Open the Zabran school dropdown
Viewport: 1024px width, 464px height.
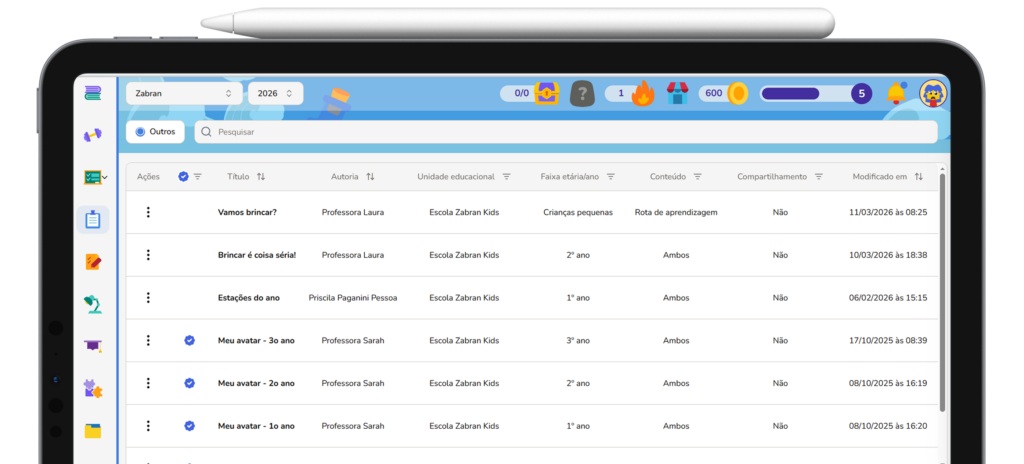coord(184,93)
